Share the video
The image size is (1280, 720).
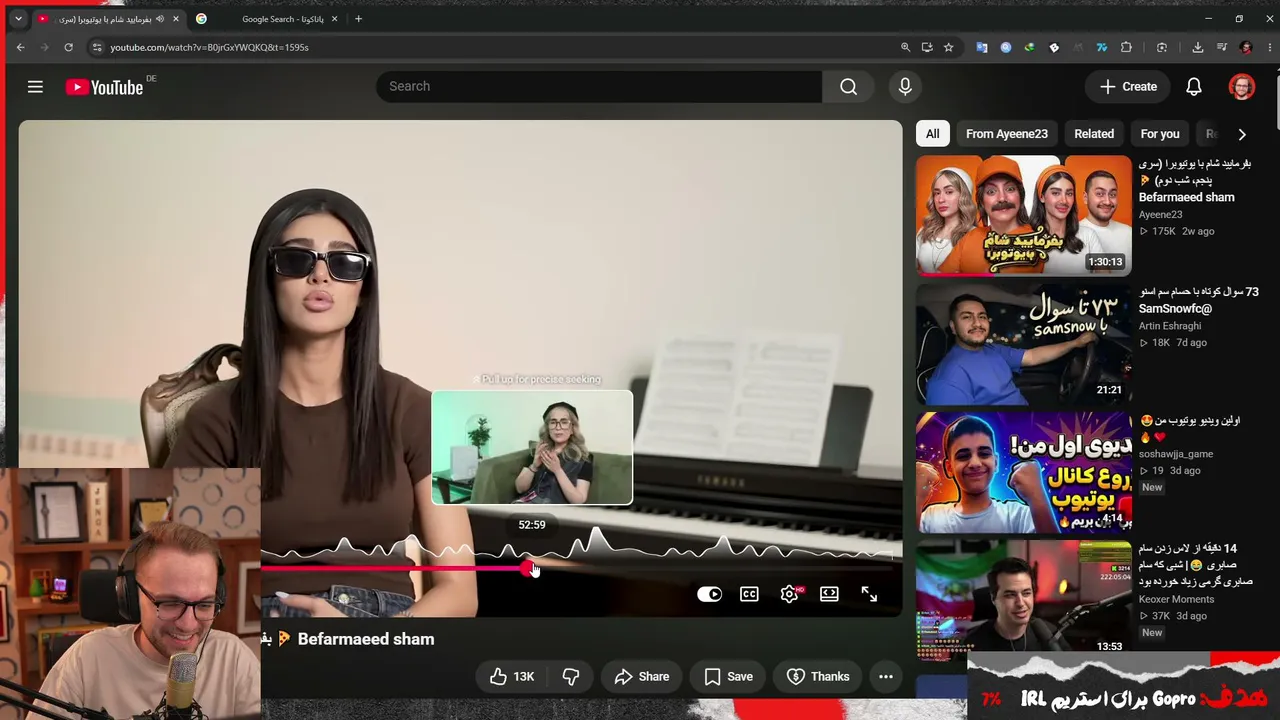coord(642,677)
